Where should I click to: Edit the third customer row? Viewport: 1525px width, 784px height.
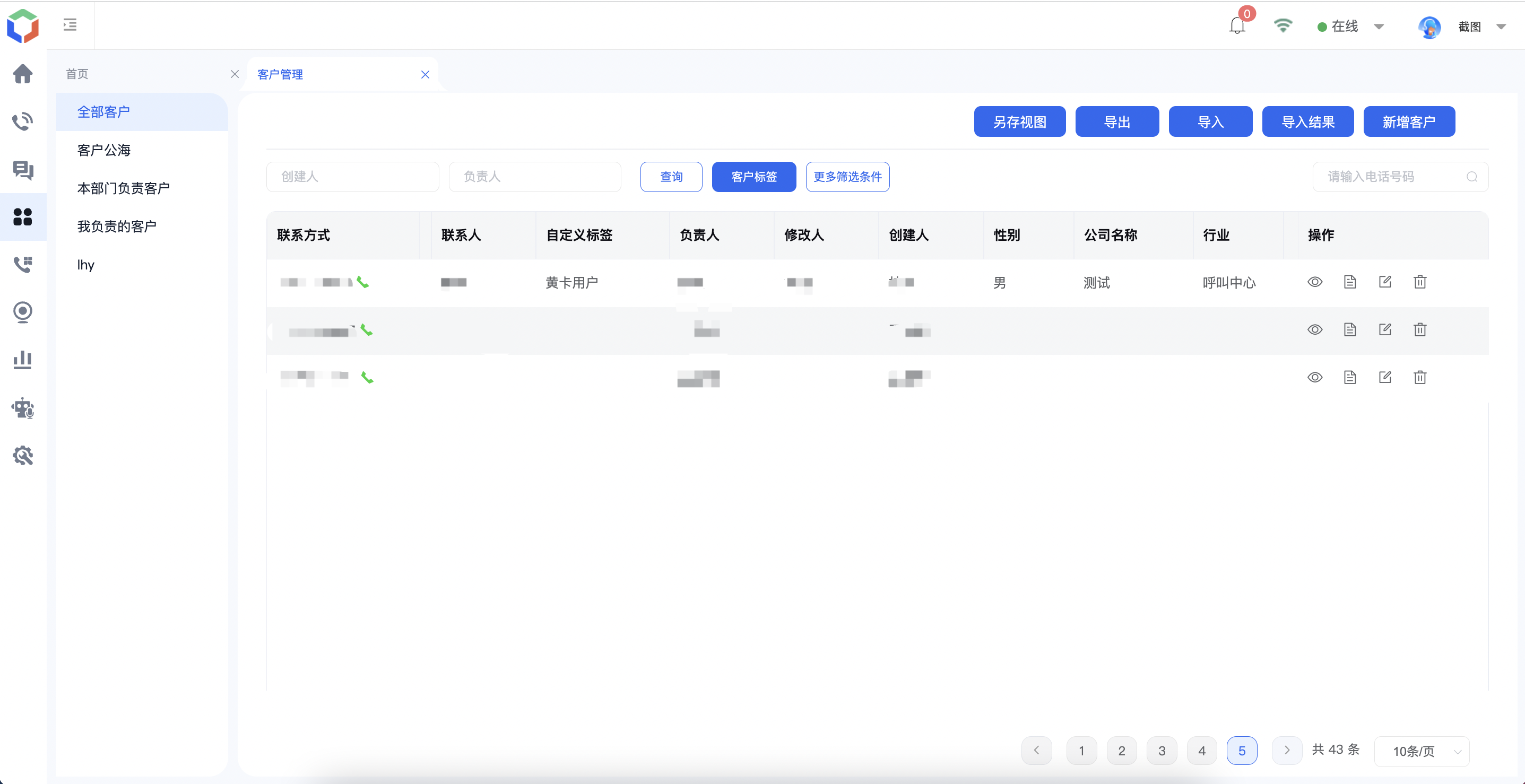(1385, 378)
